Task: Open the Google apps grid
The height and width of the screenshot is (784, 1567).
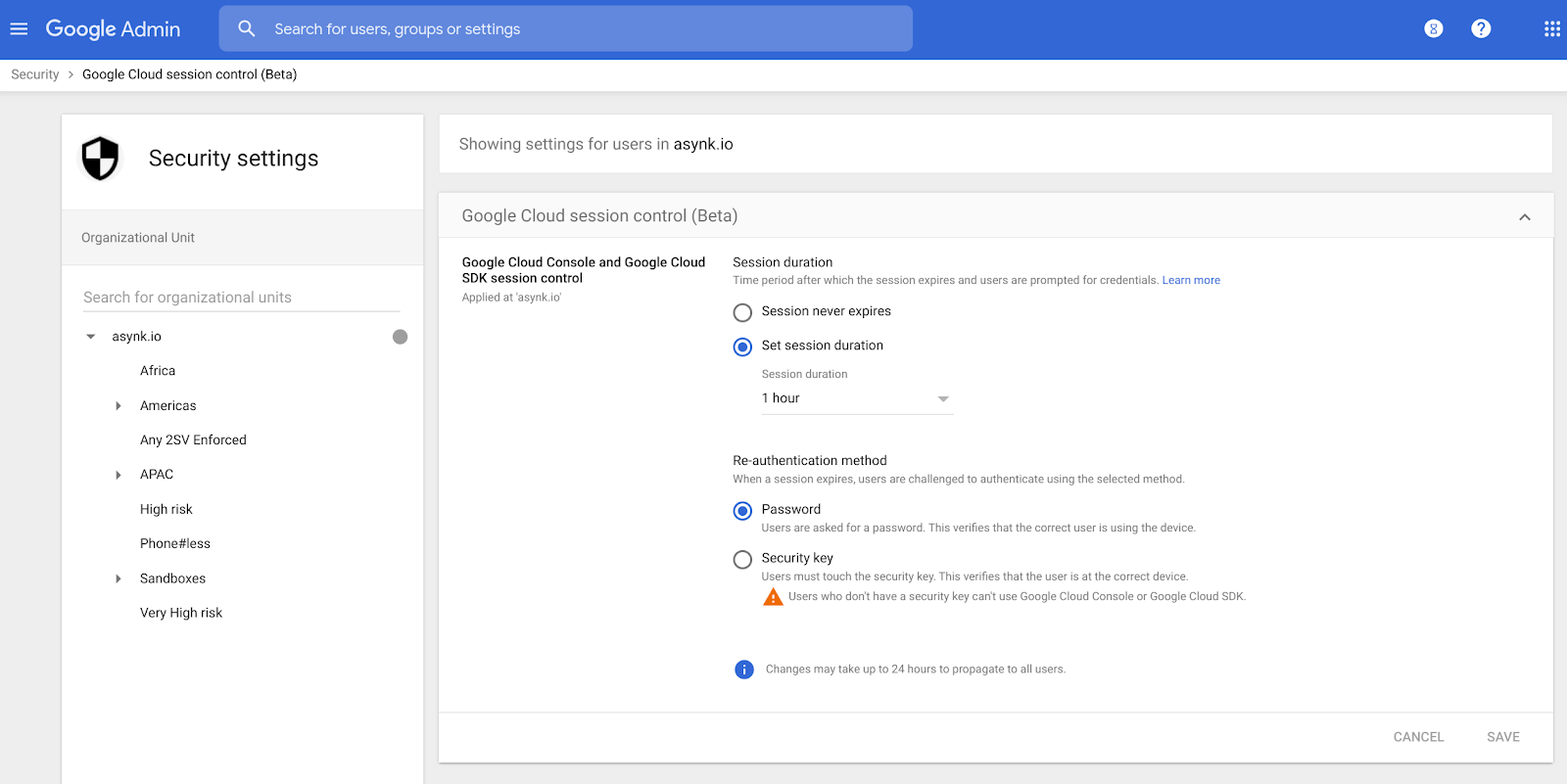Action: pos(1552,29)
